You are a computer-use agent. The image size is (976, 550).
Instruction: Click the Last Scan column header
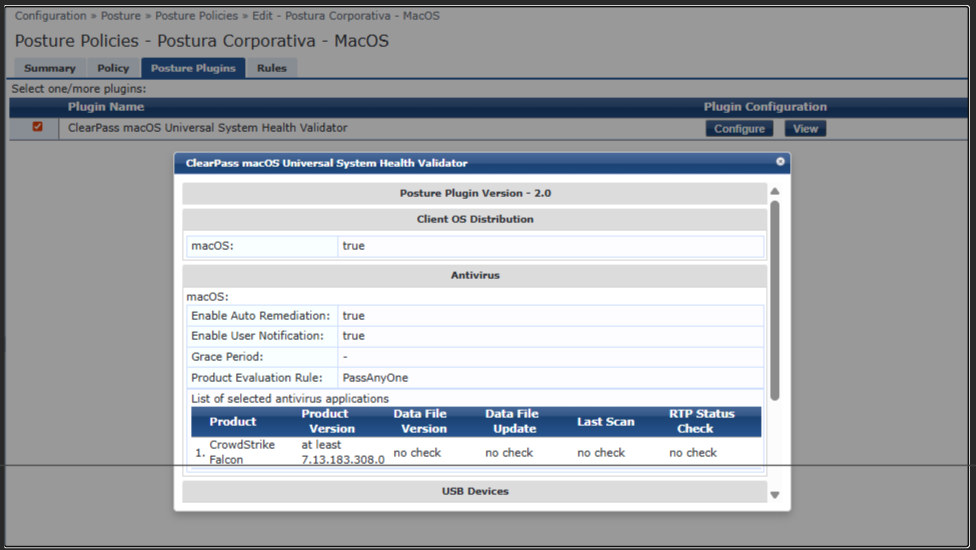coord(606,422)
